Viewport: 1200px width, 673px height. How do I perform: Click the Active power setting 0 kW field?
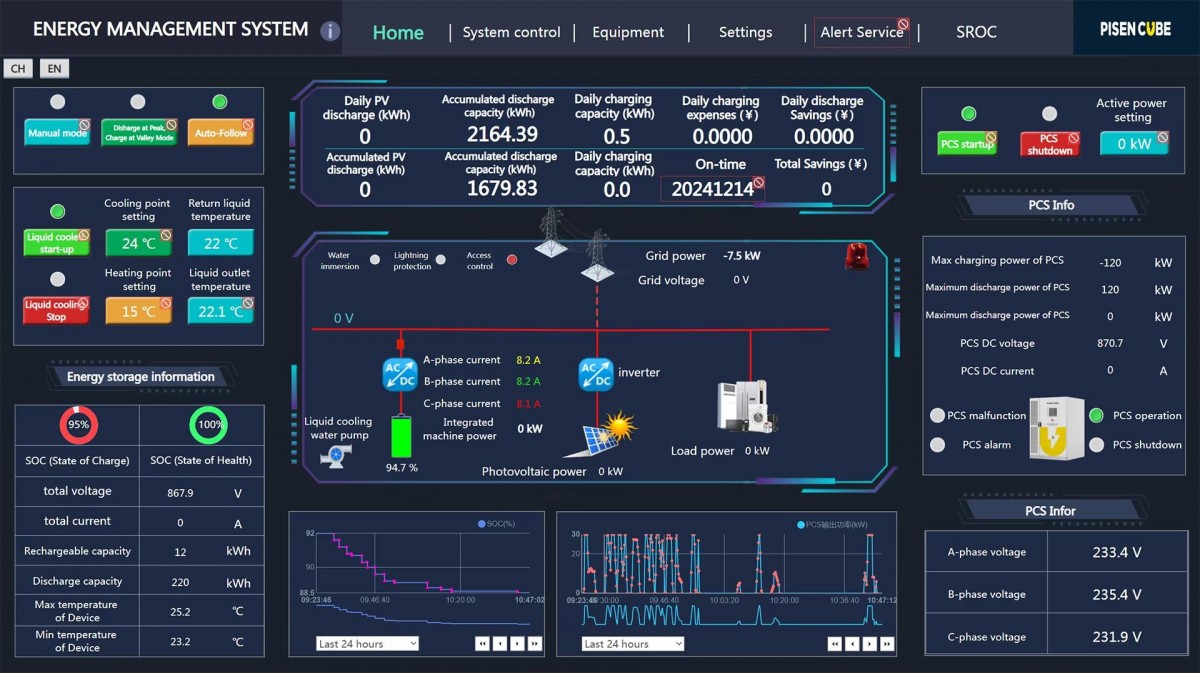click(x=1133, y=143)
